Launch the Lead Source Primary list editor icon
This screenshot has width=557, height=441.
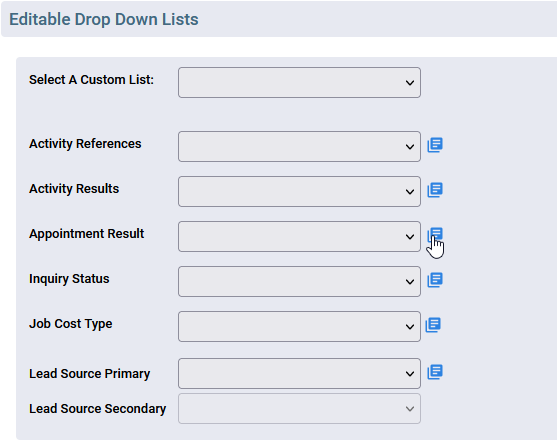pos(435,372)
